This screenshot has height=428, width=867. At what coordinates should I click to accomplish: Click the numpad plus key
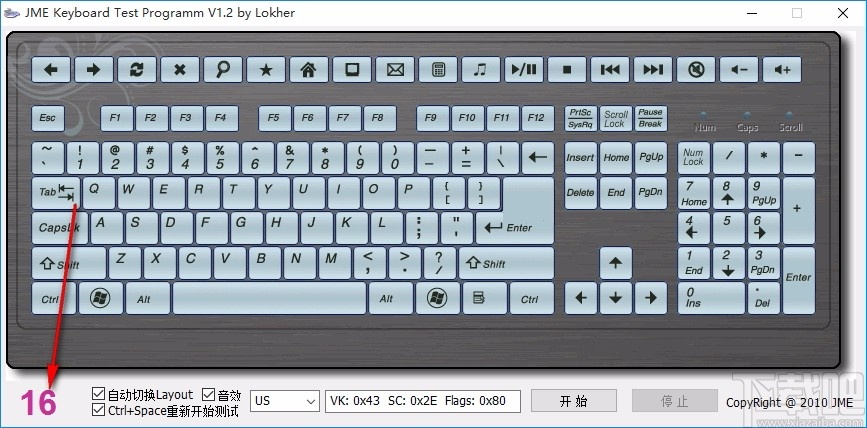point(798,211)
